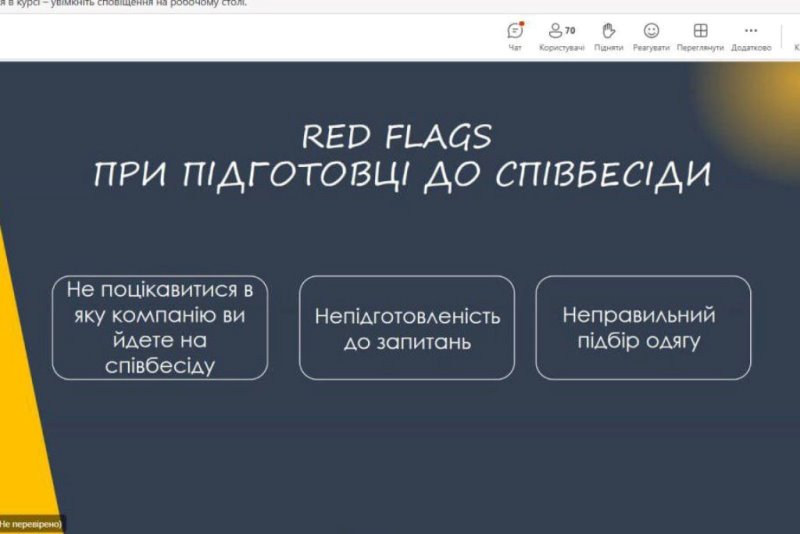Open the Чат panel
This screenshot has width=800, height=534.
tap(515, 37)
